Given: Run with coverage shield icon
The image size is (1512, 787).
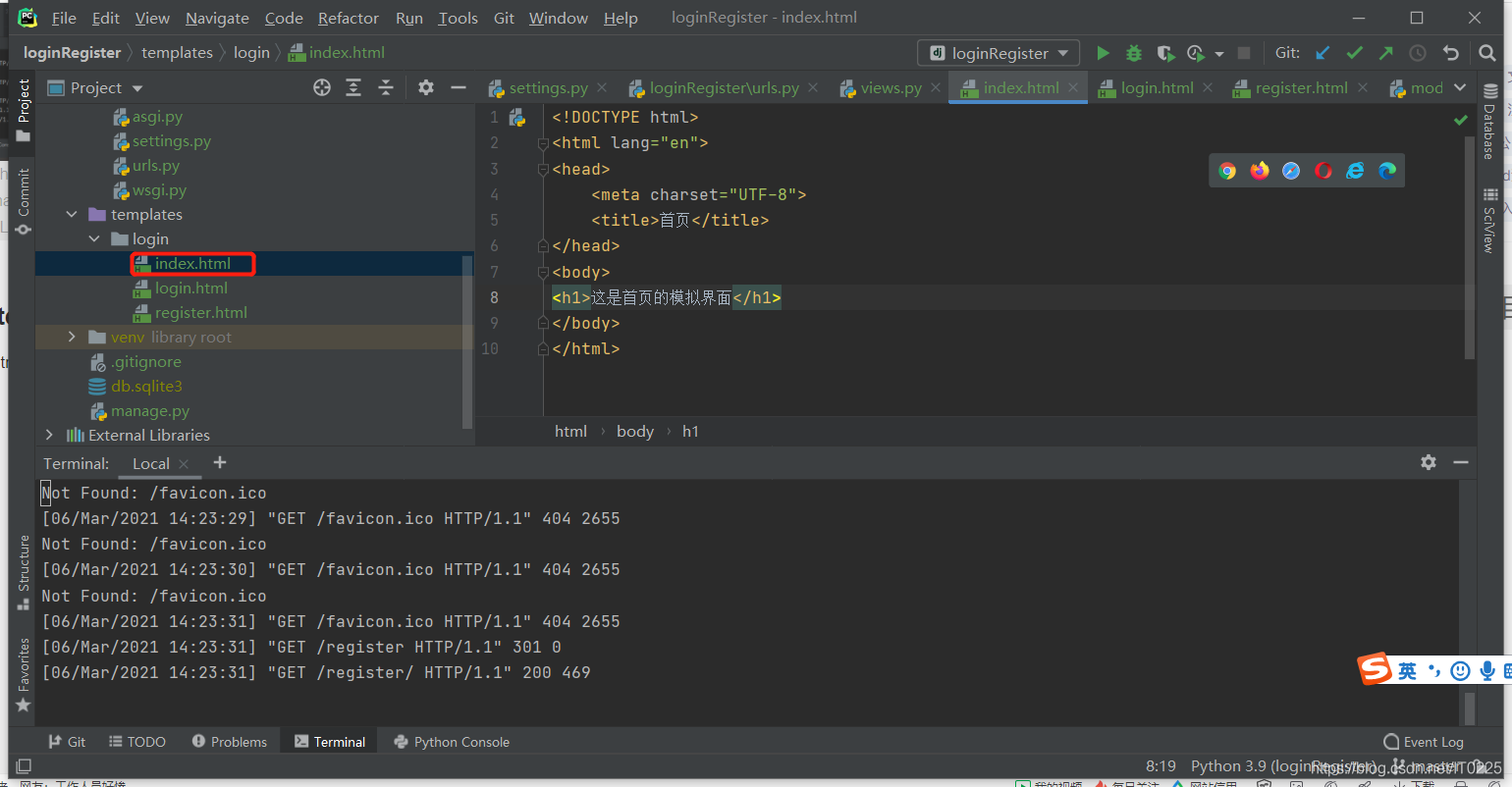Looking at the screenshot, I should (x=1165, y=53).
